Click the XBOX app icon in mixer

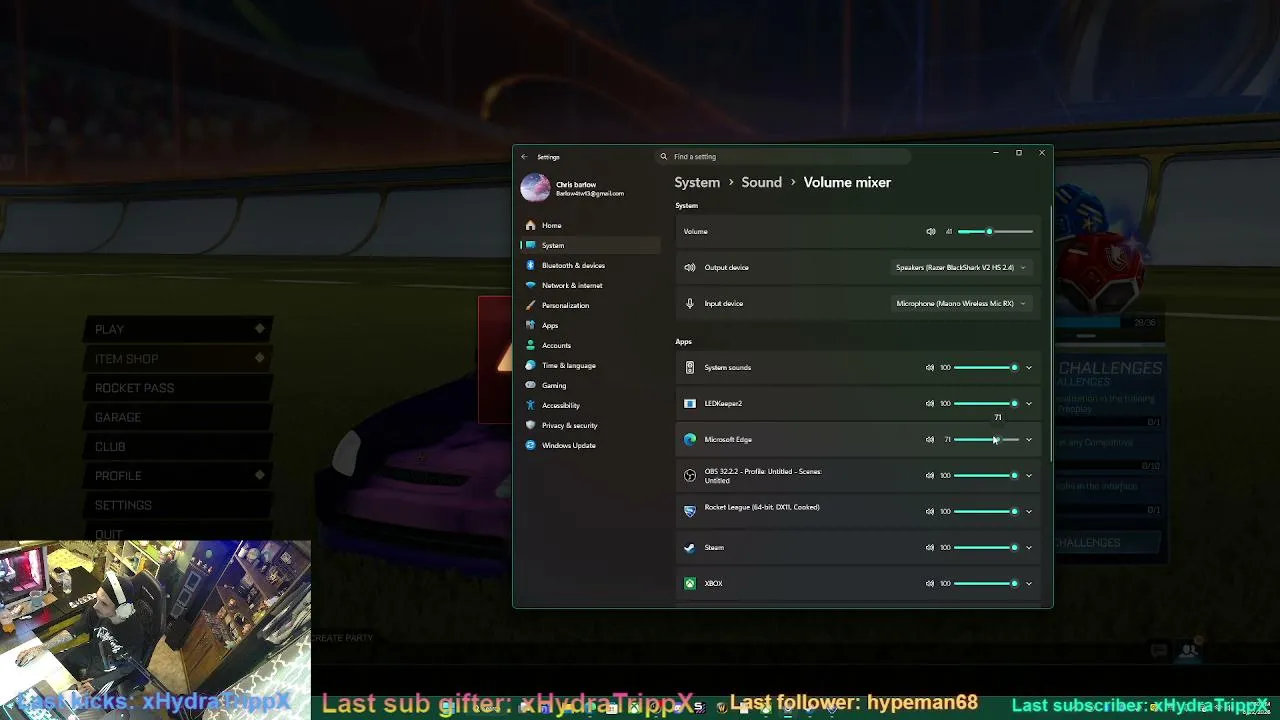[690, 584]
